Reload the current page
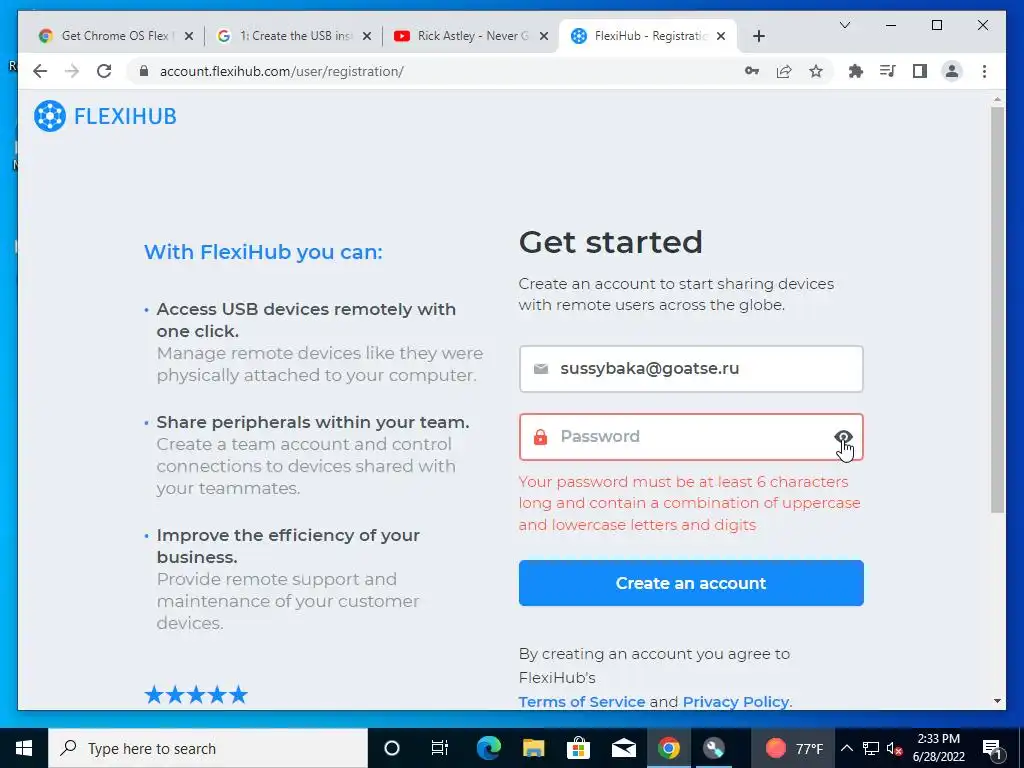 pyautogui.click(x=104, y=71)
